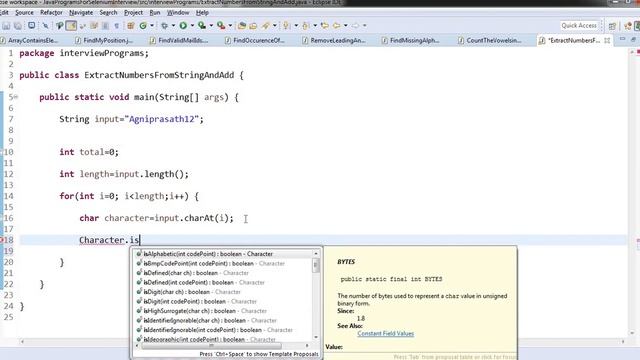Collapse the main method fold marker
The height and width of the screenshot is (360, 640).
coord(16,97)
